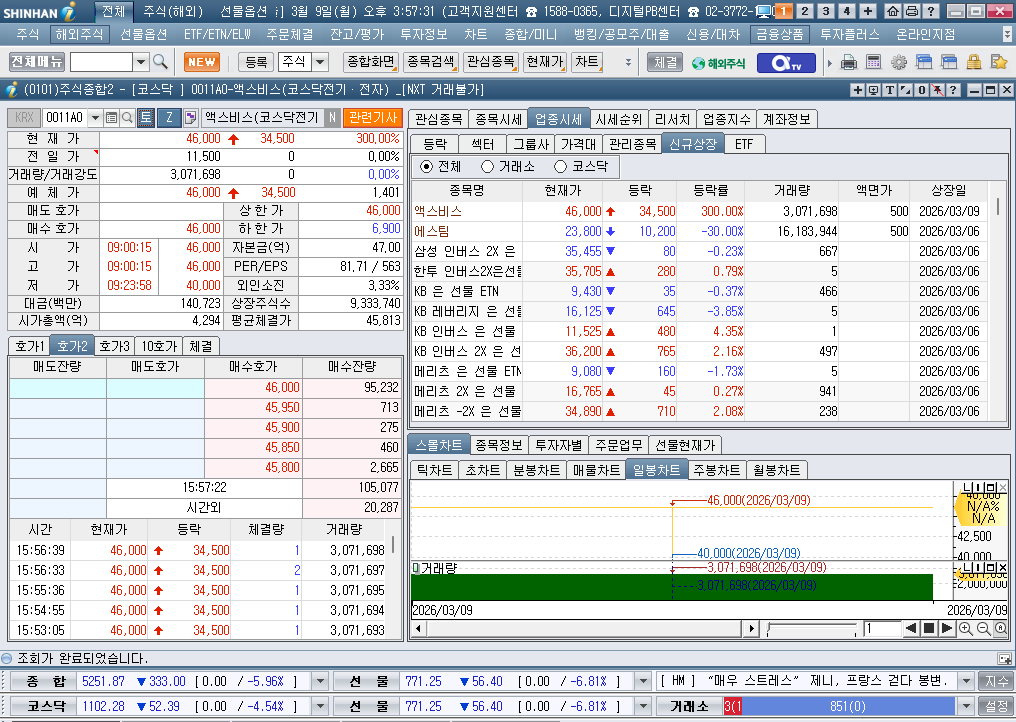Open the calculator icon in the toolbar
This screenshot has width=1016, height=722.
873,62
